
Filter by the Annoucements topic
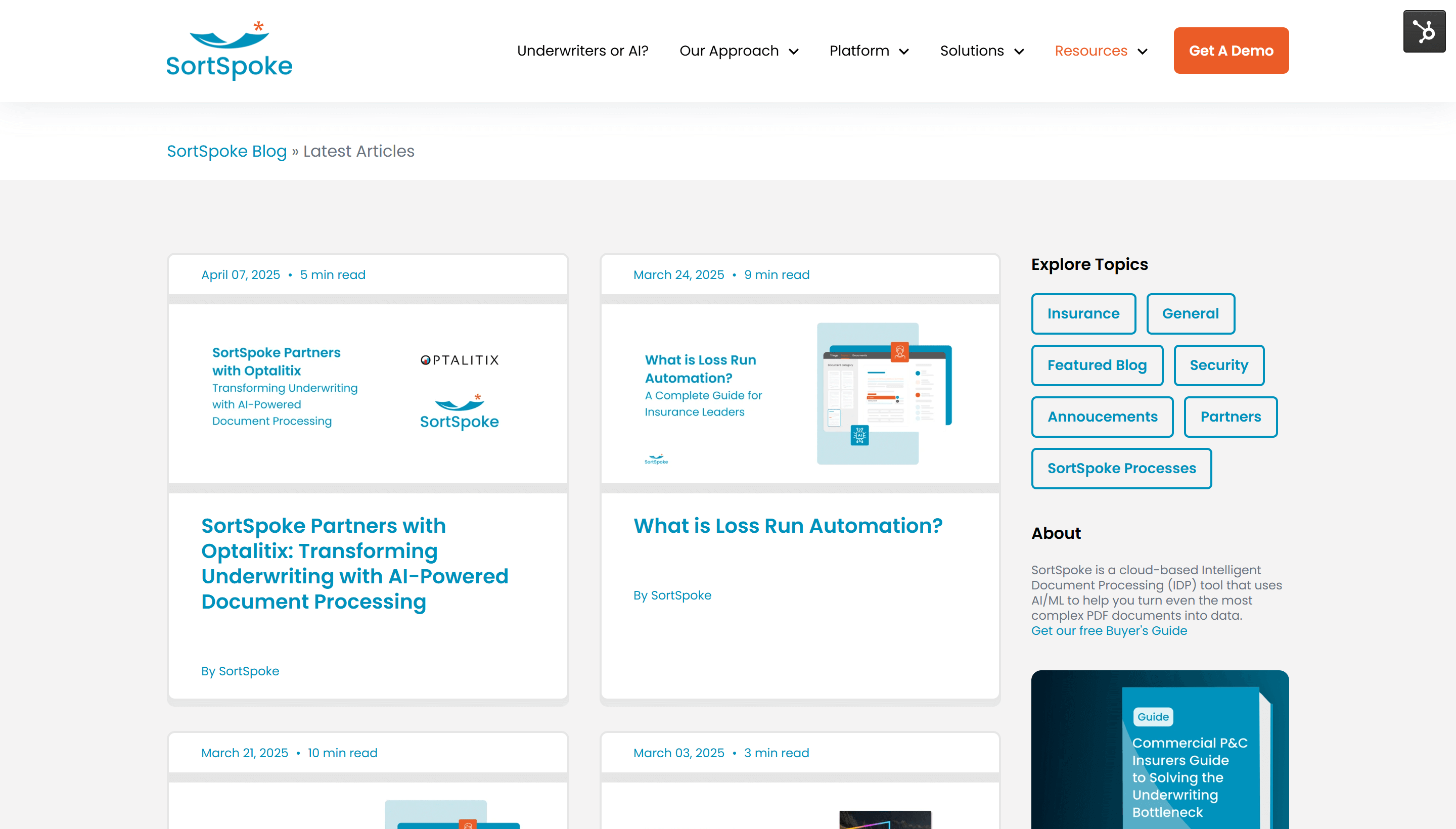pyautogui.click(x=1102, y=417)
